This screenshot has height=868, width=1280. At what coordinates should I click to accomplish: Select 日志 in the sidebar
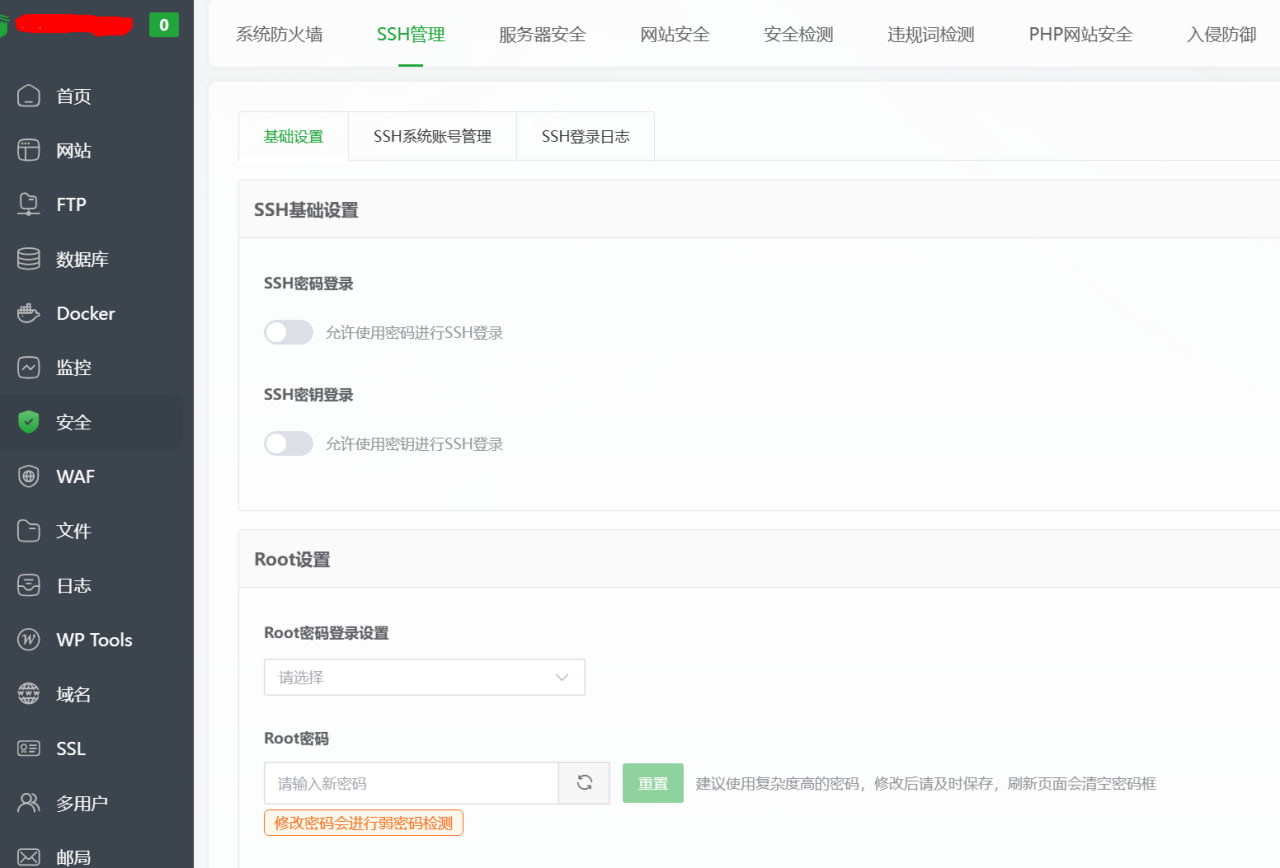click(x=74, y=585)
